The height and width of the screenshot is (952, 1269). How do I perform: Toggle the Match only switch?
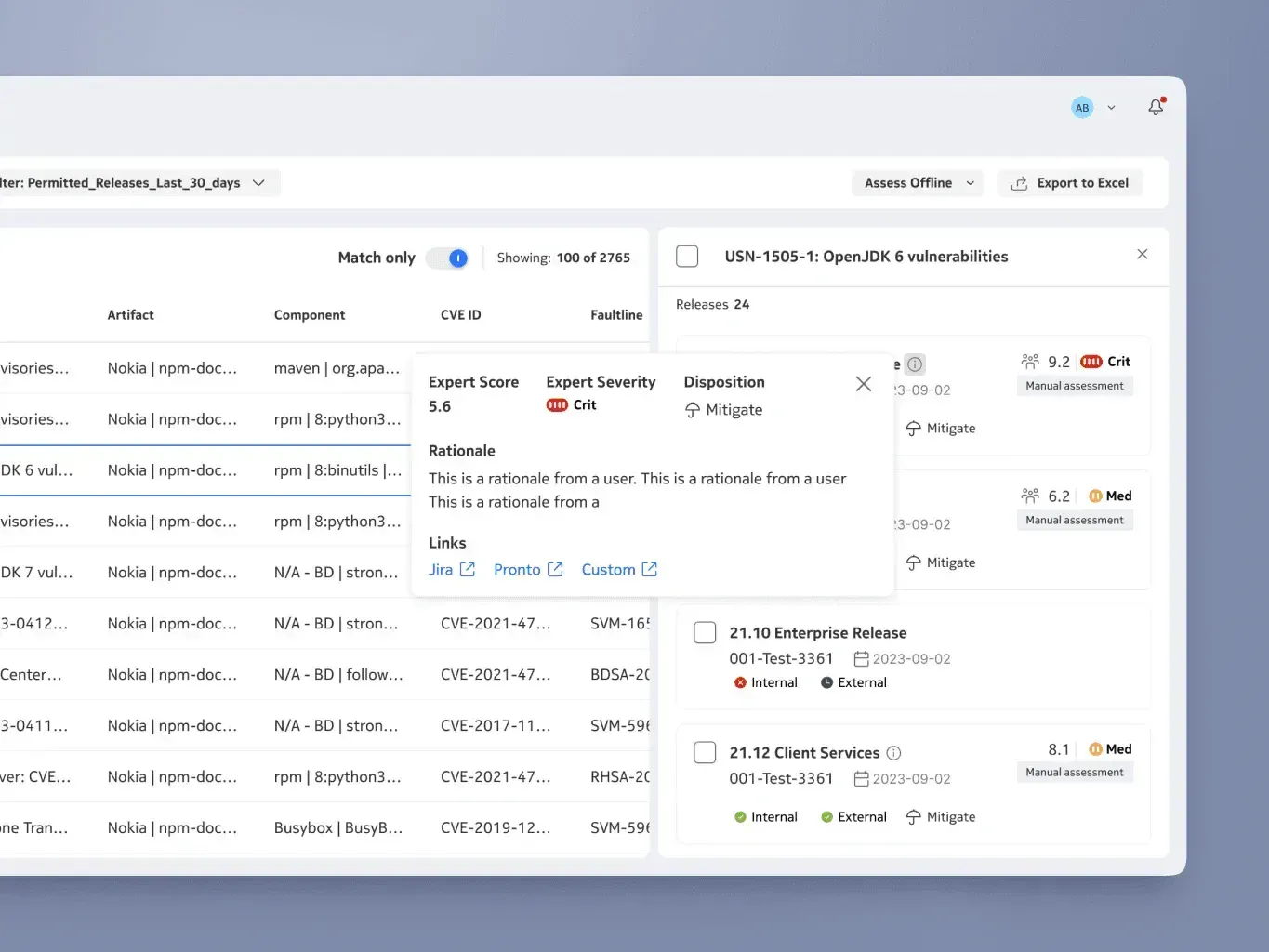click(447, 258)
